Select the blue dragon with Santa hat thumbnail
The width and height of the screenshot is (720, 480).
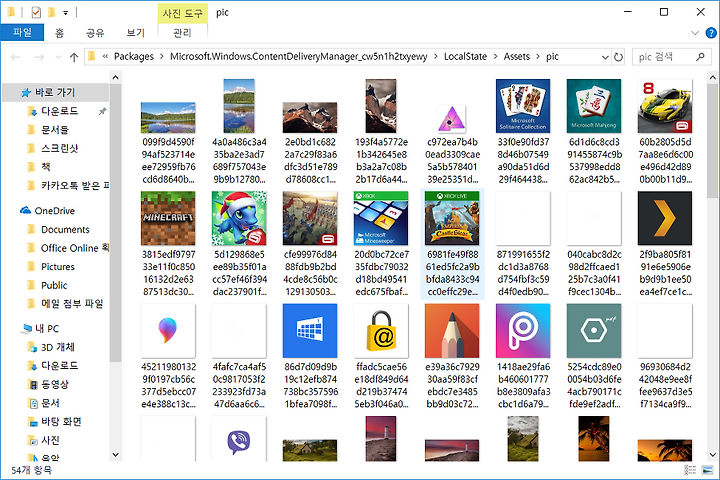pyautogui.click(x=239, y=218)
